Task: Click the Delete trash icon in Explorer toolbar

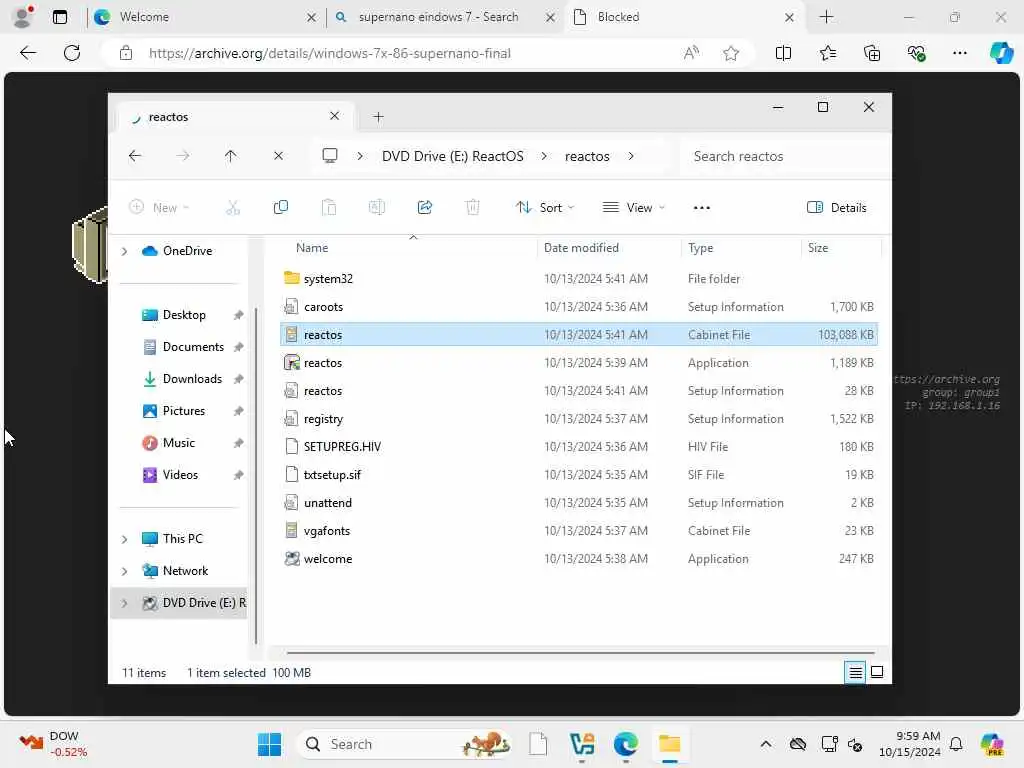Action: click(x=472, y=208)
